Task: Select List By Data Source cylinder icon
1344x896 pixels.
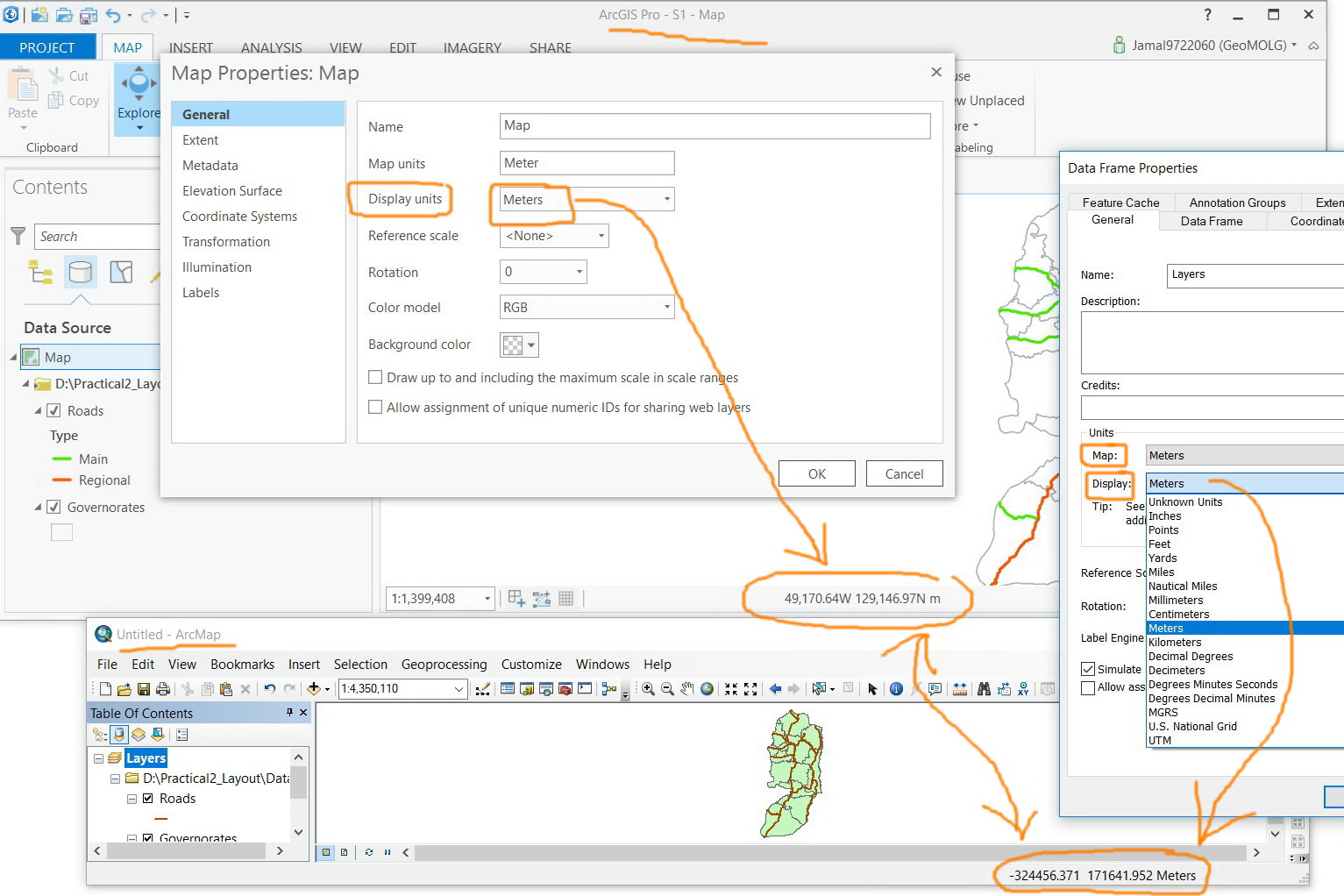Action: (80, 272)
